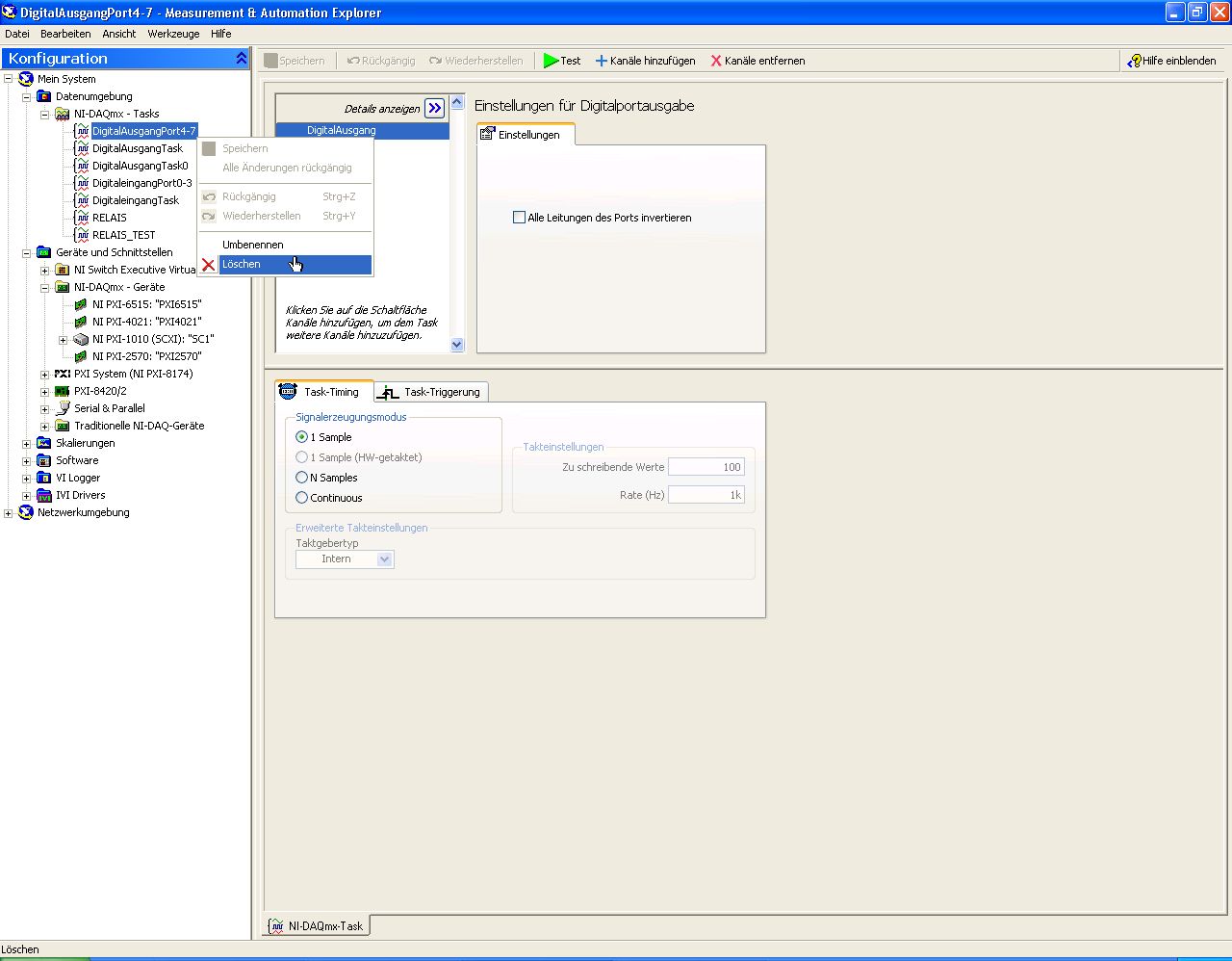Open the Hilfe menu

221,34
